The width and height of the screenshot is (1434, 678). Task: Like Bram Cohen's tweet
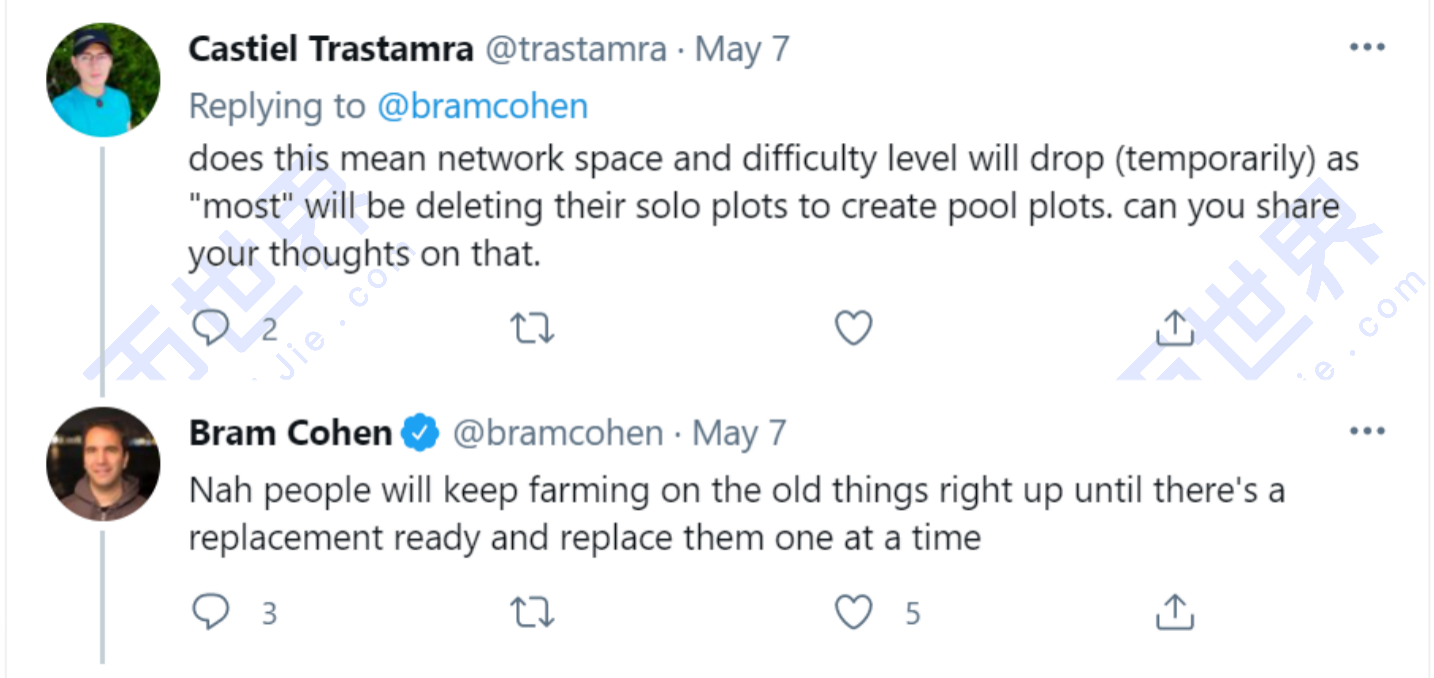[853, 612]
